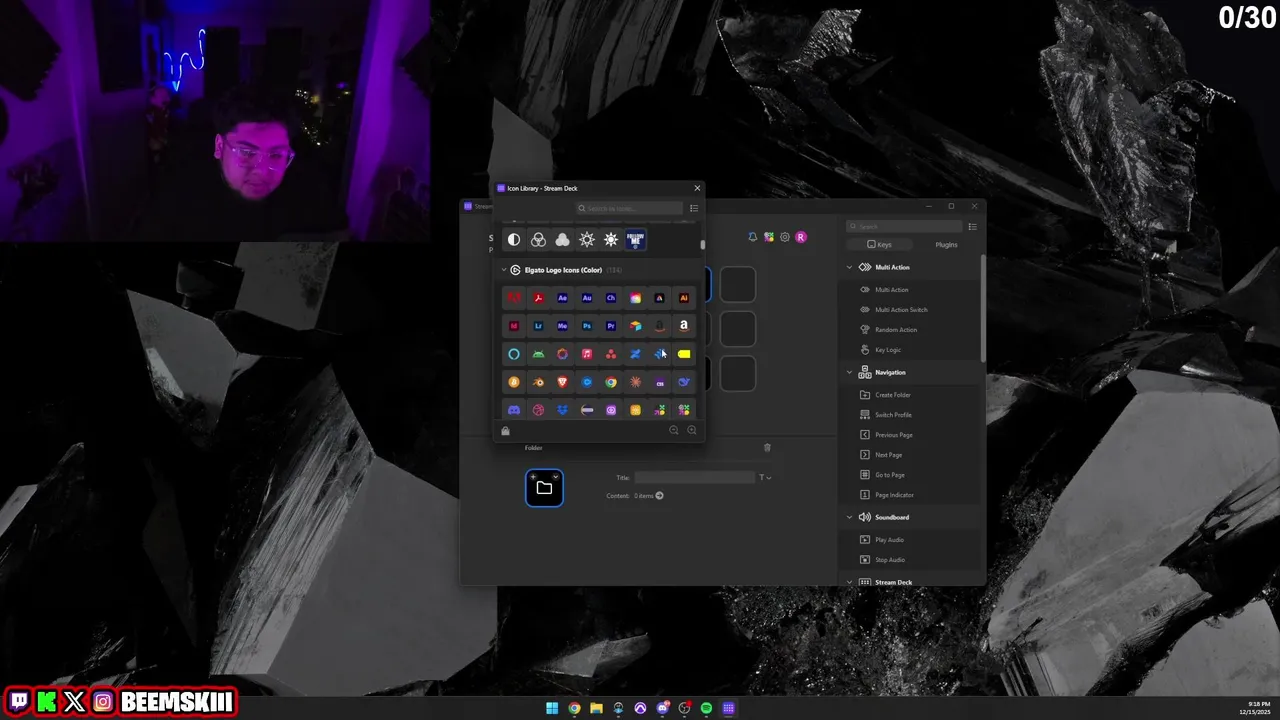The height and width of the screenshot is (720, 1280).
Task: Switch to the Plugins tab
Action: pyautogui.click(x=946, y=245)
